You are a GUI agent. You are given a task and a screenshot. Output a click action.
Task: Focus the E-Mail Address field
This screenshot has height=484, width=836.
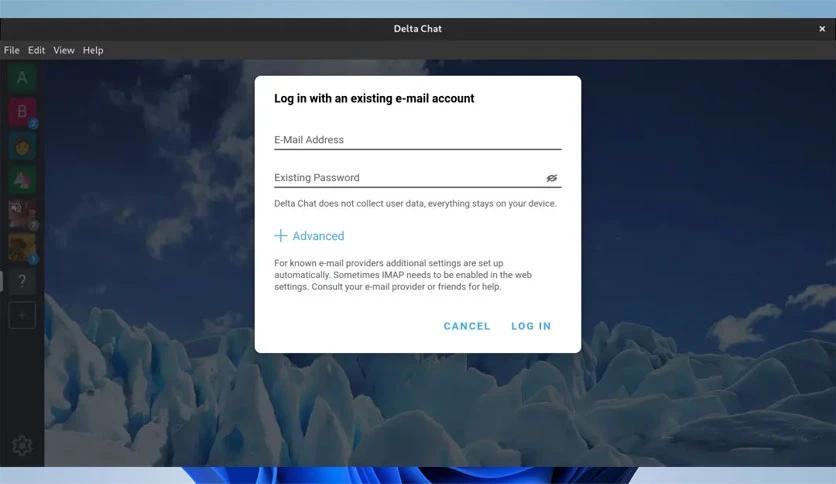[417, 140]
